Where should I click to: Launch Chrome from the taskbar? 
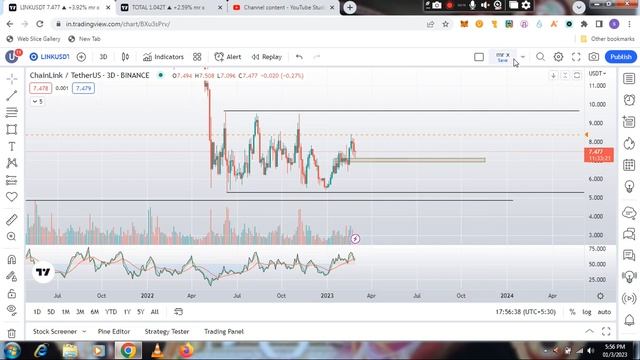[x=128, y=351]
